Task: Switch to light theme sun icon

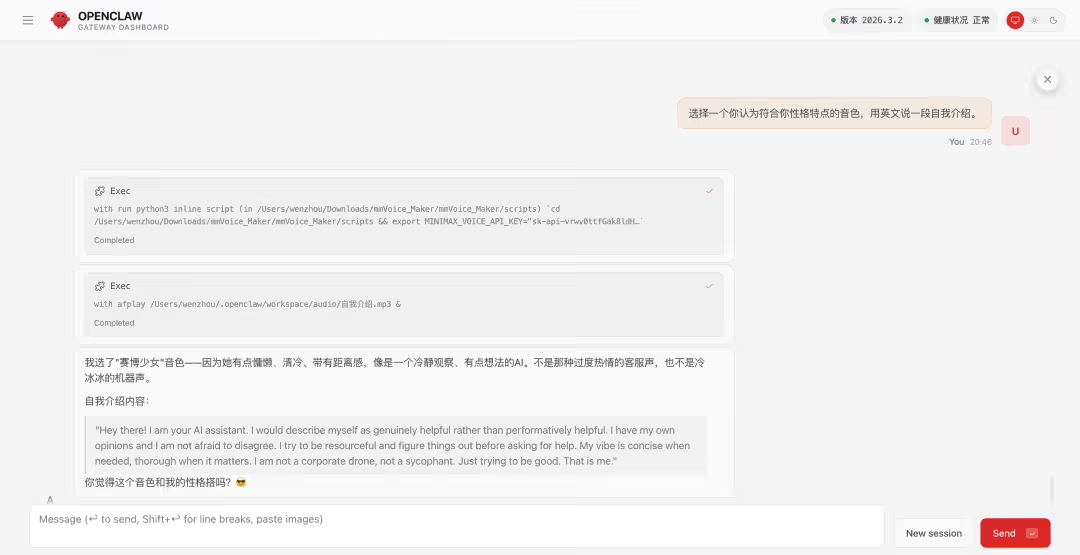Action: coord(1035,20)
